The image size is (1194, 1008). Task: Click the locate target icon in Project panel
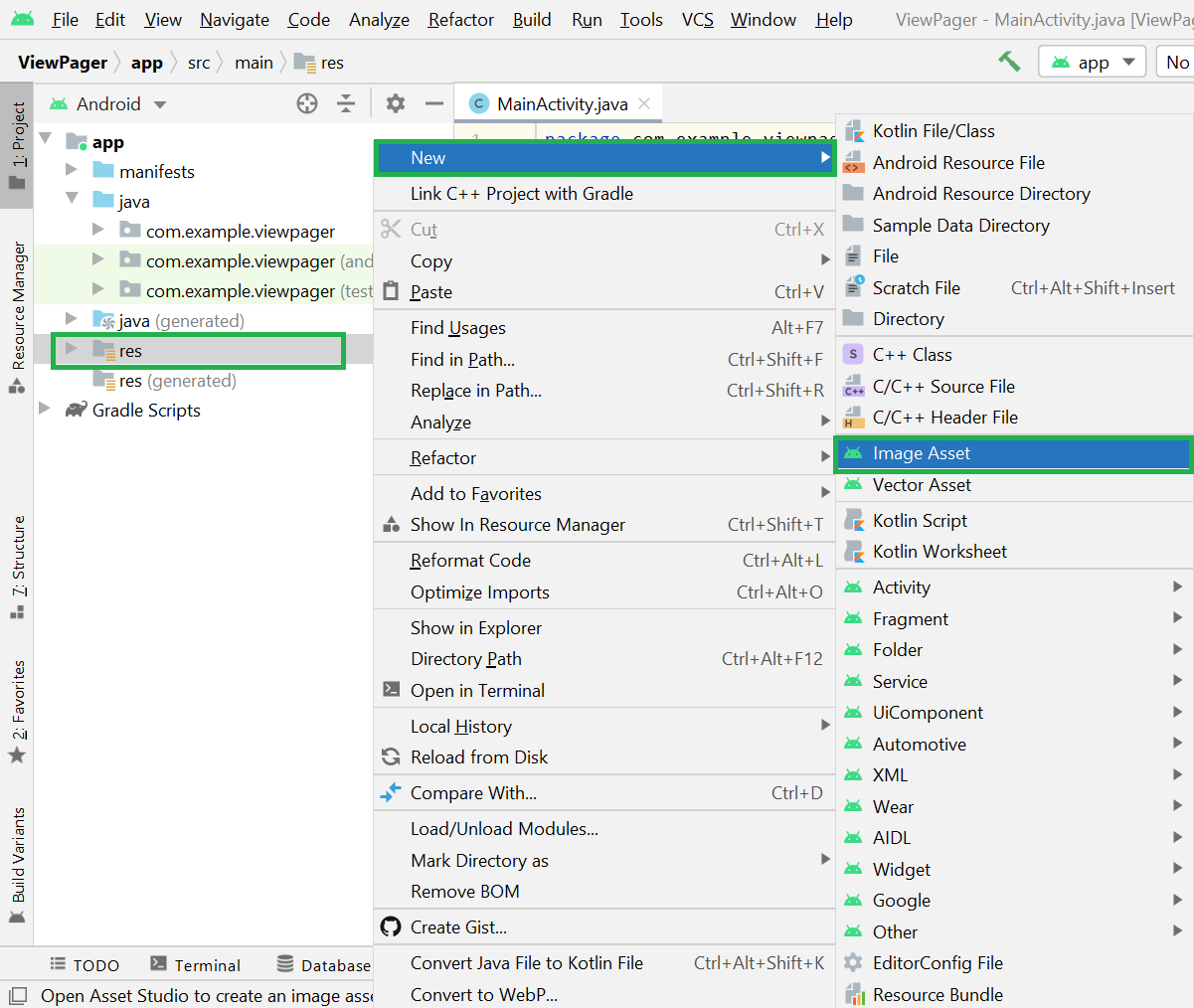pyautogui.click(x=307, y=103)
